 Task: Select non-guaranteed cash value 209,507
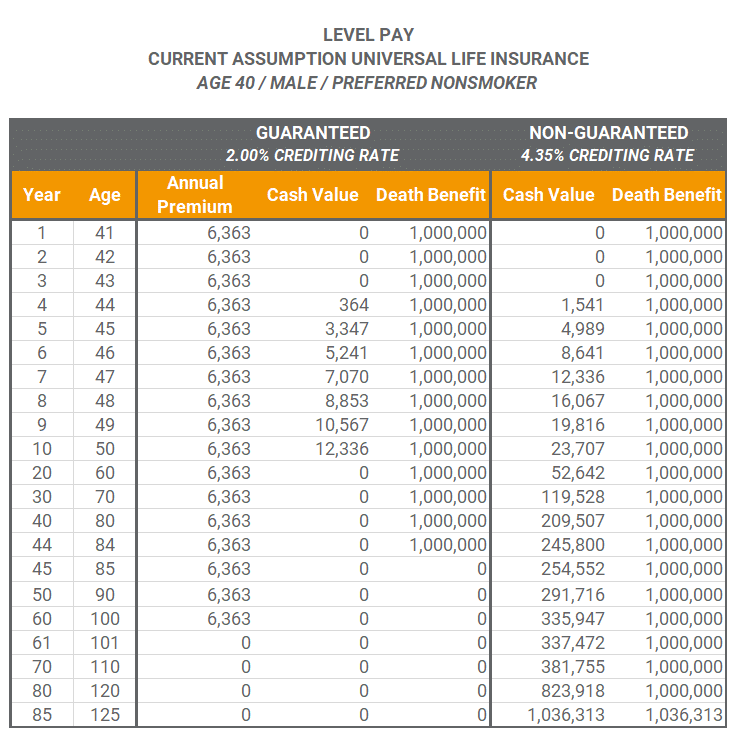click(573, 520)
